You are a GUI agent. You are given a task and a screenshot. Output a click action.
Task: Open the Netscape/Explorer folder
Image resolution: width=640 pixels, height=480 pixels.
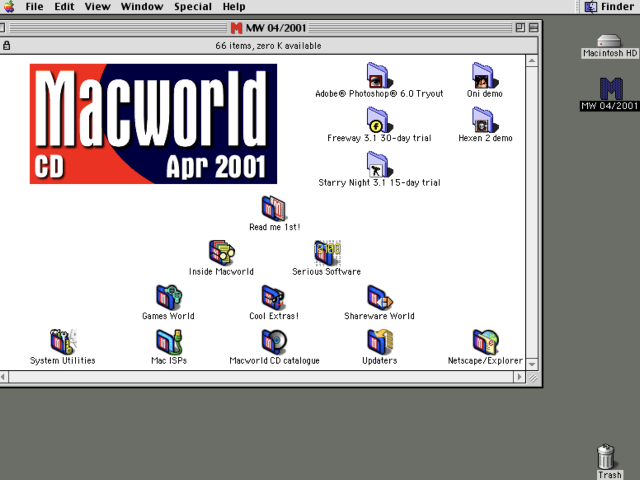coord(485,342)
